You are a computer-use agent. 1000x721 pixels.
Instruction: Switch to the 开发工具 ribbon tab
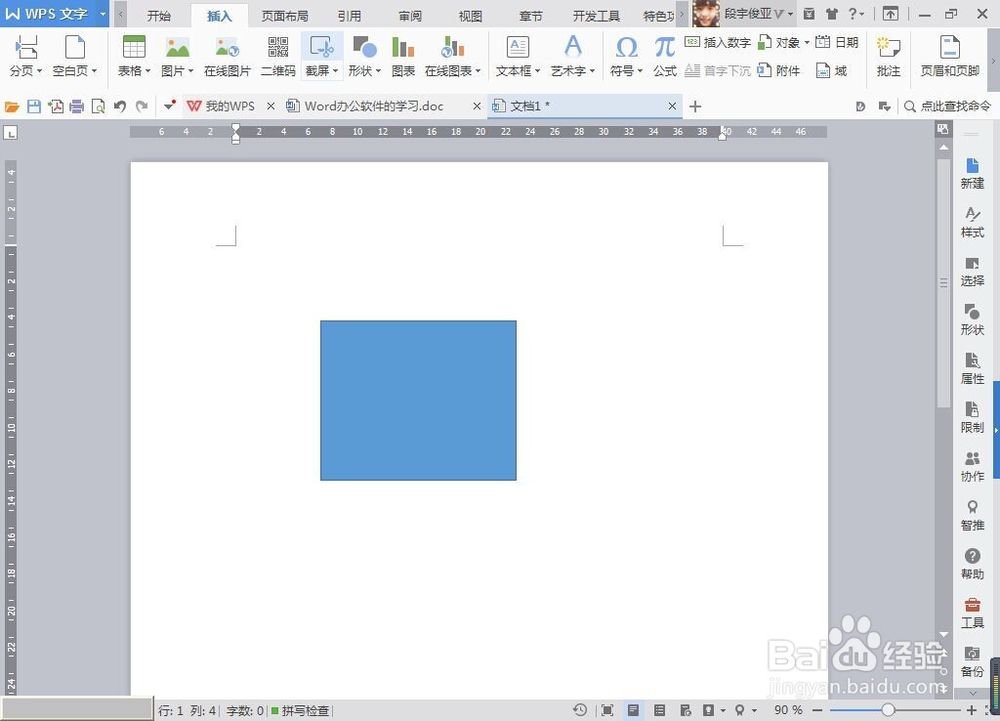click(596, 16)
